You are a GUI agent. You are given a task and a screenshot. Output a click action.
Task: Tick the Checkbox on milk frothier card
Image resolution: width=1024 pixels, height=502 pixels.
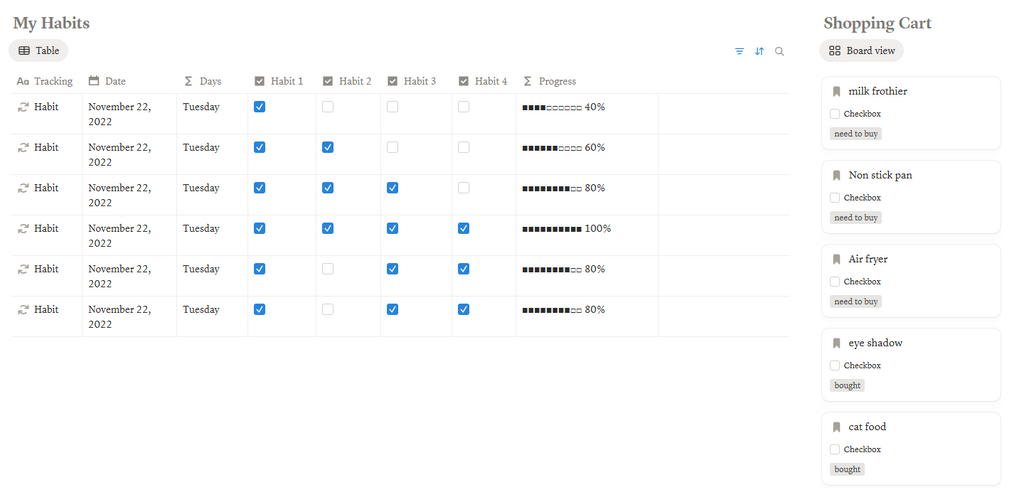[x=835, y=114]
